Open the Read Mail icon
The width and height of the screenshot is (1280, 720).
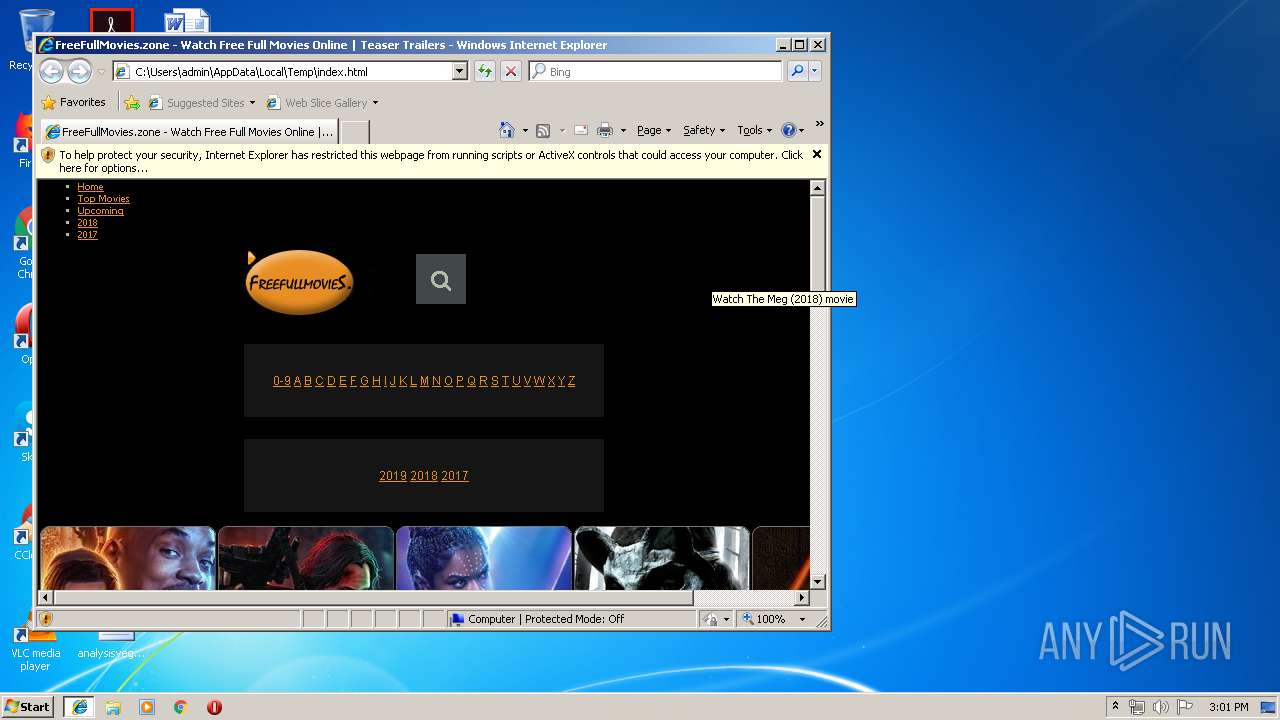tap(580, 130)
